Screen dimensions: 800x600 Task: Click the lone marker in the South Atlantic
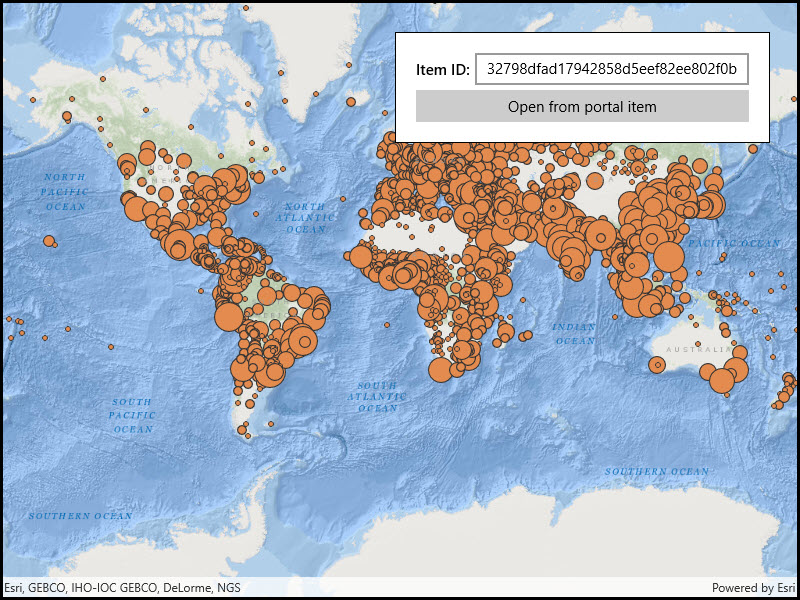tap(387, 324)
